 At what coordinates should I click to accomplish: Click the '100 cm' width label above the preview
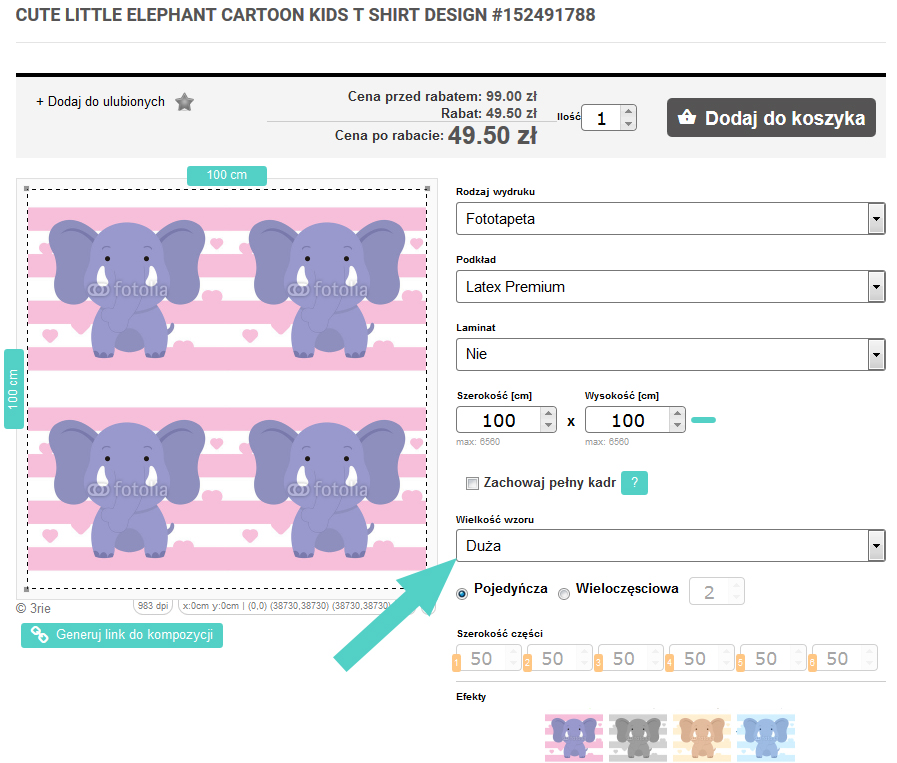click(227, 175)
